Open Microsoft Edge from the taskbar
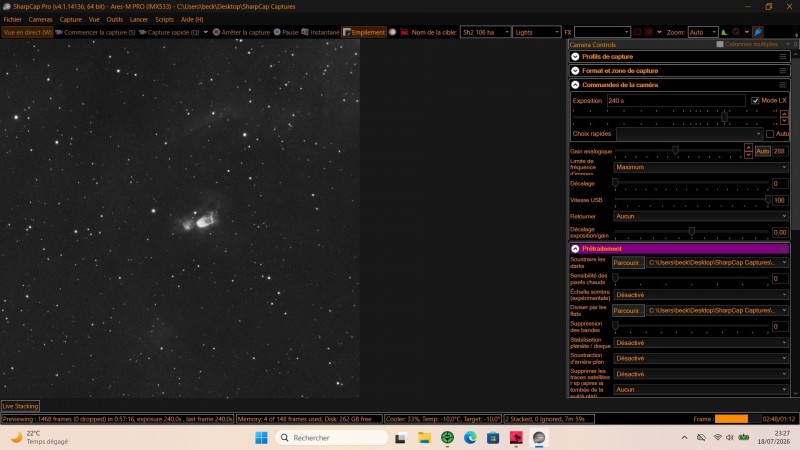 (470, 438)
